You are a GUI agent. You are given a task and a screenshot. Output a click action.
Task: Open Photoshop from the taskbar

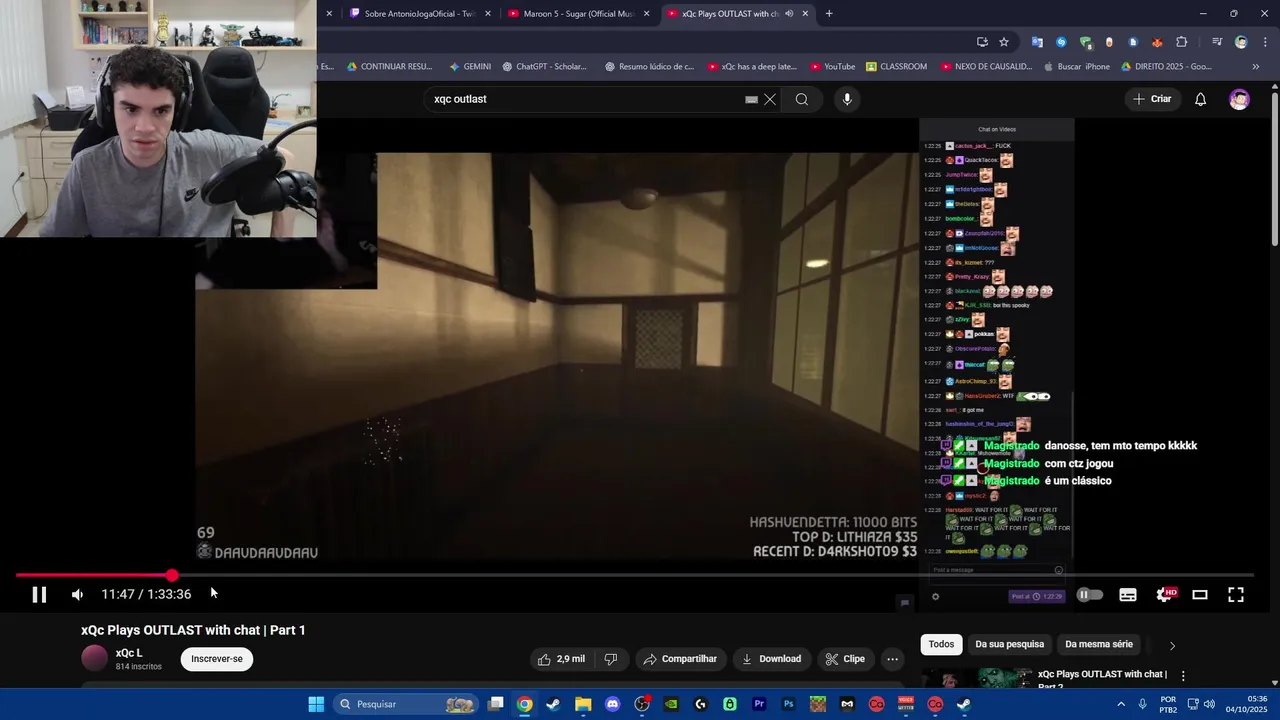click(x=788, y=704)
